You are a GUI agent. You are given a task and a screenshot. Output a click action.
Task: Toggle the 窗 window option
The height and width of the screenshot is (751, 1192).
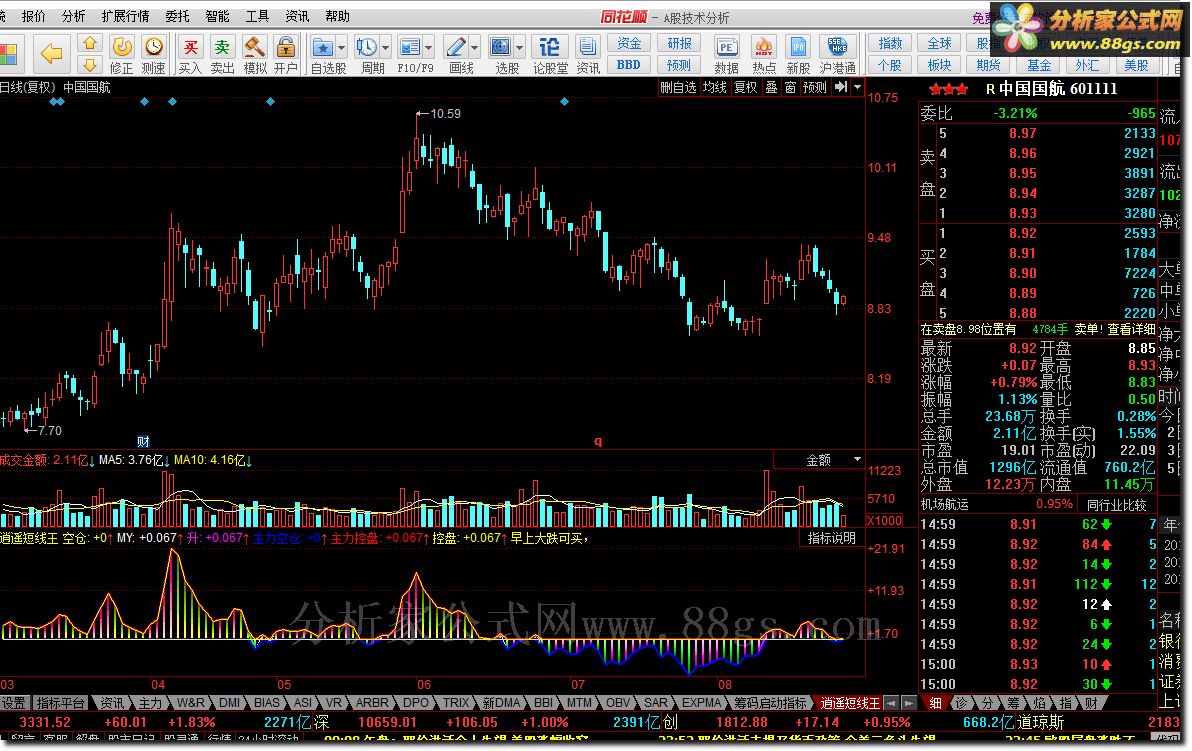click(x=791, y=87)
